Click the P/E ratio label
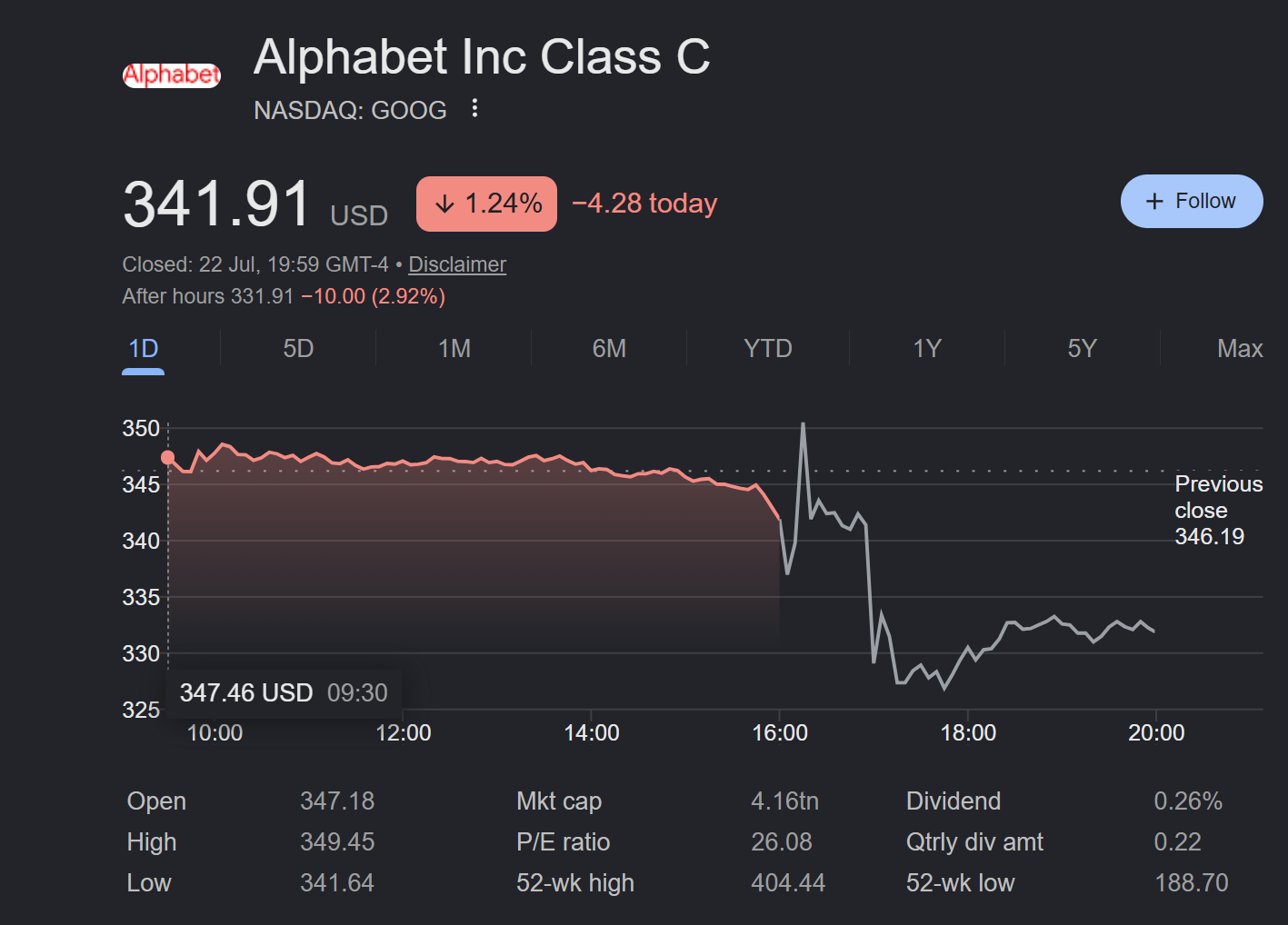The image size is (1288, 925). coord(563,842)
